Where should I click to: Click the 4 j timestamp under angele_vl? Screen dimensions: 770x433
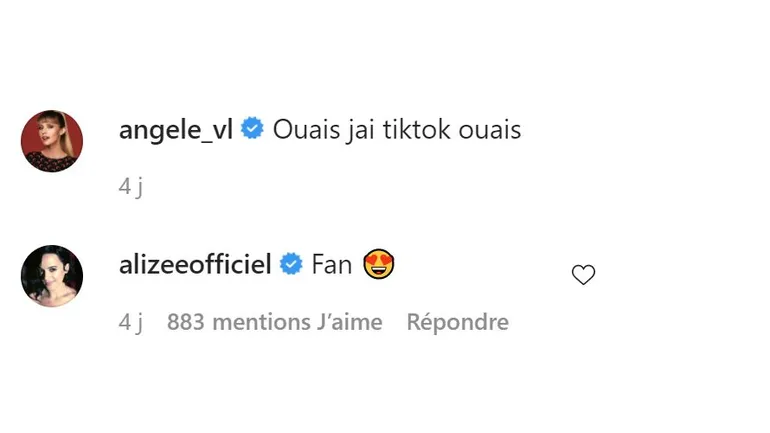pos(131,187)
